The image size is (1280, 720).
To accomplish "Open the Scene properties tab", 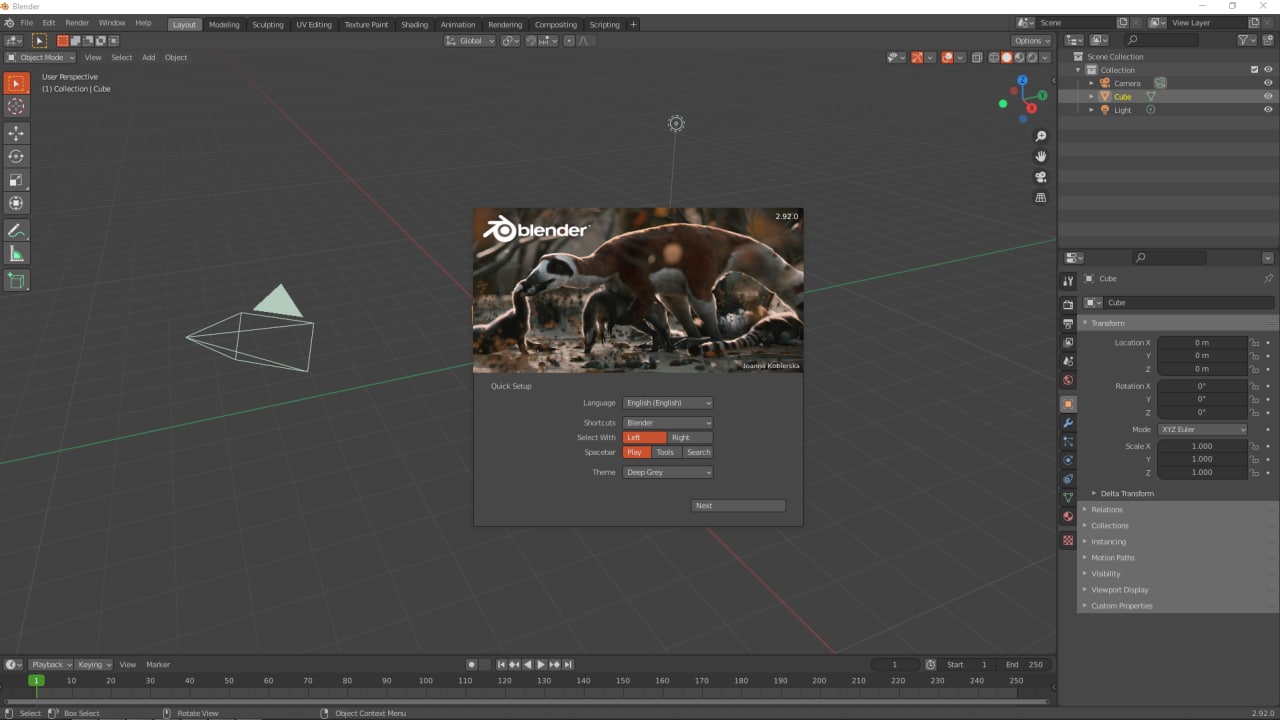I will [x=1068, y=361].
